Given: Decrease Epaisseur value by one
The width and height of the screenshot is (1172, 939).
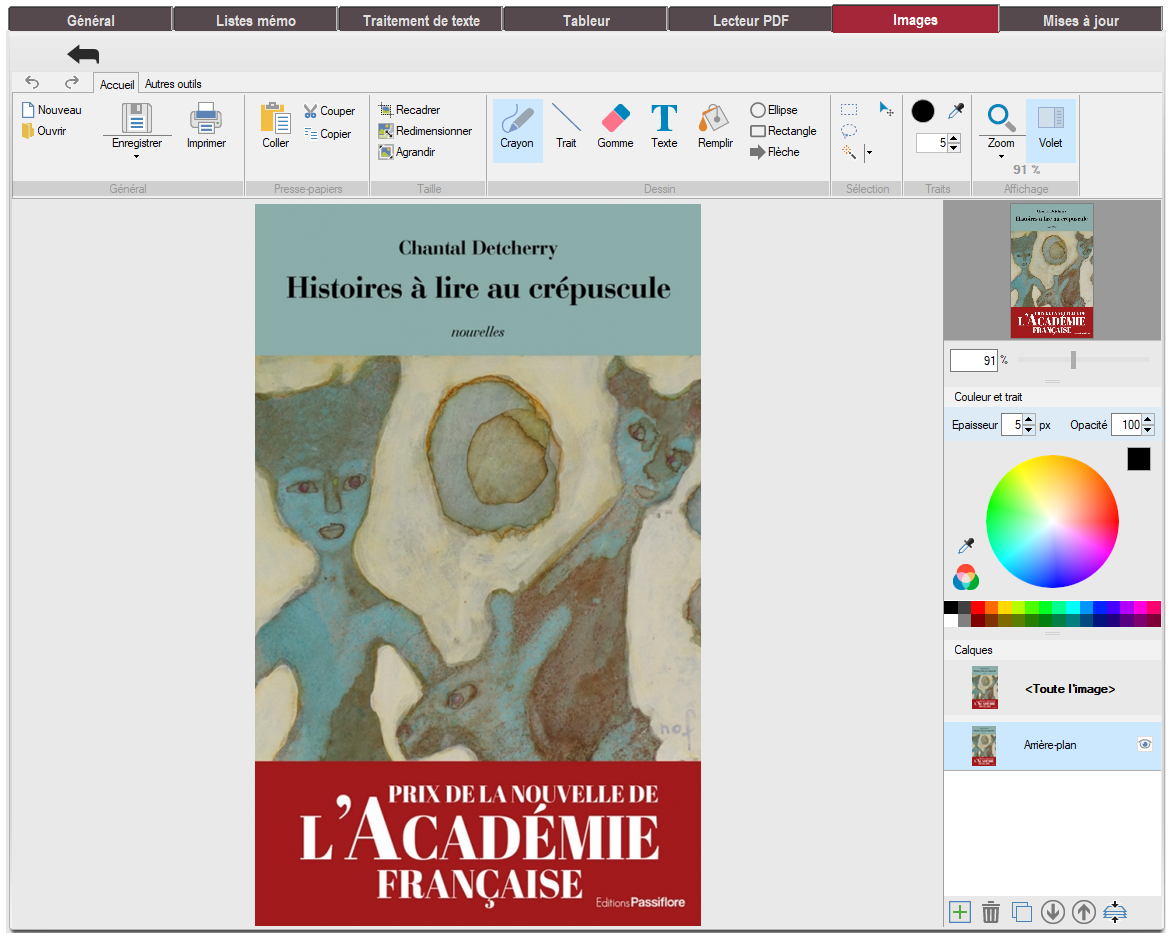Looking at the screenshot, I should [x=1029, y=430].
